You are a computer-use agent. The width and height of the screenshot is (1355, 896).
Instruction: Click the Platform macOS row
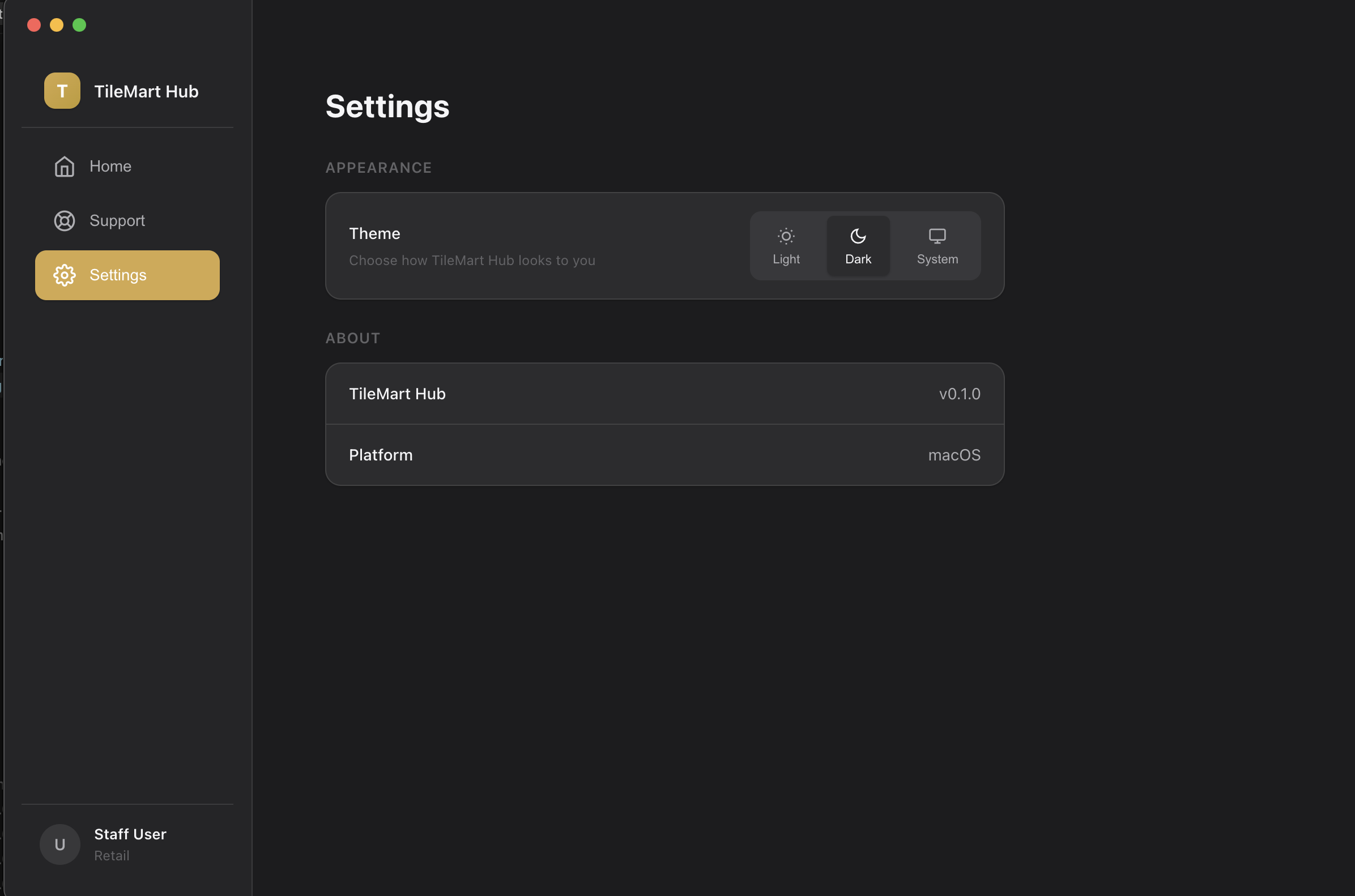(x=664, y=455)
